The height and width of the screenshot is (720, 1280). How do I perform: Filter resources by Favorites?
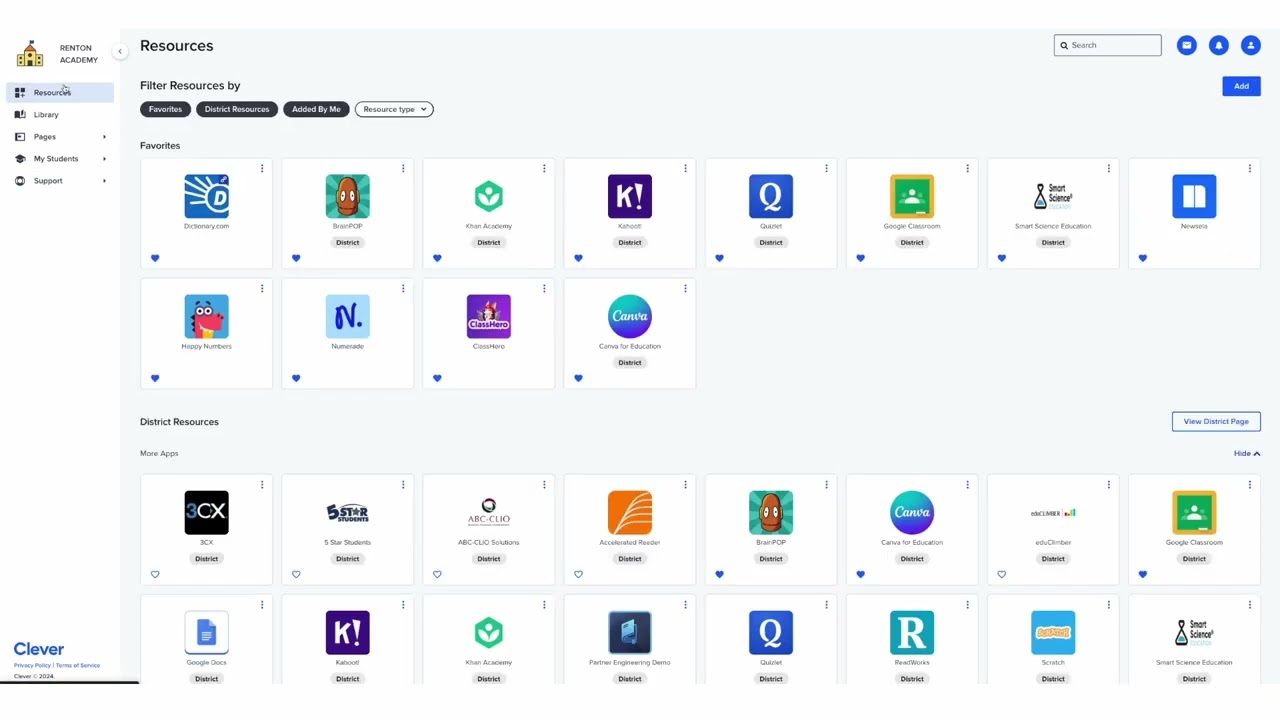166,109
